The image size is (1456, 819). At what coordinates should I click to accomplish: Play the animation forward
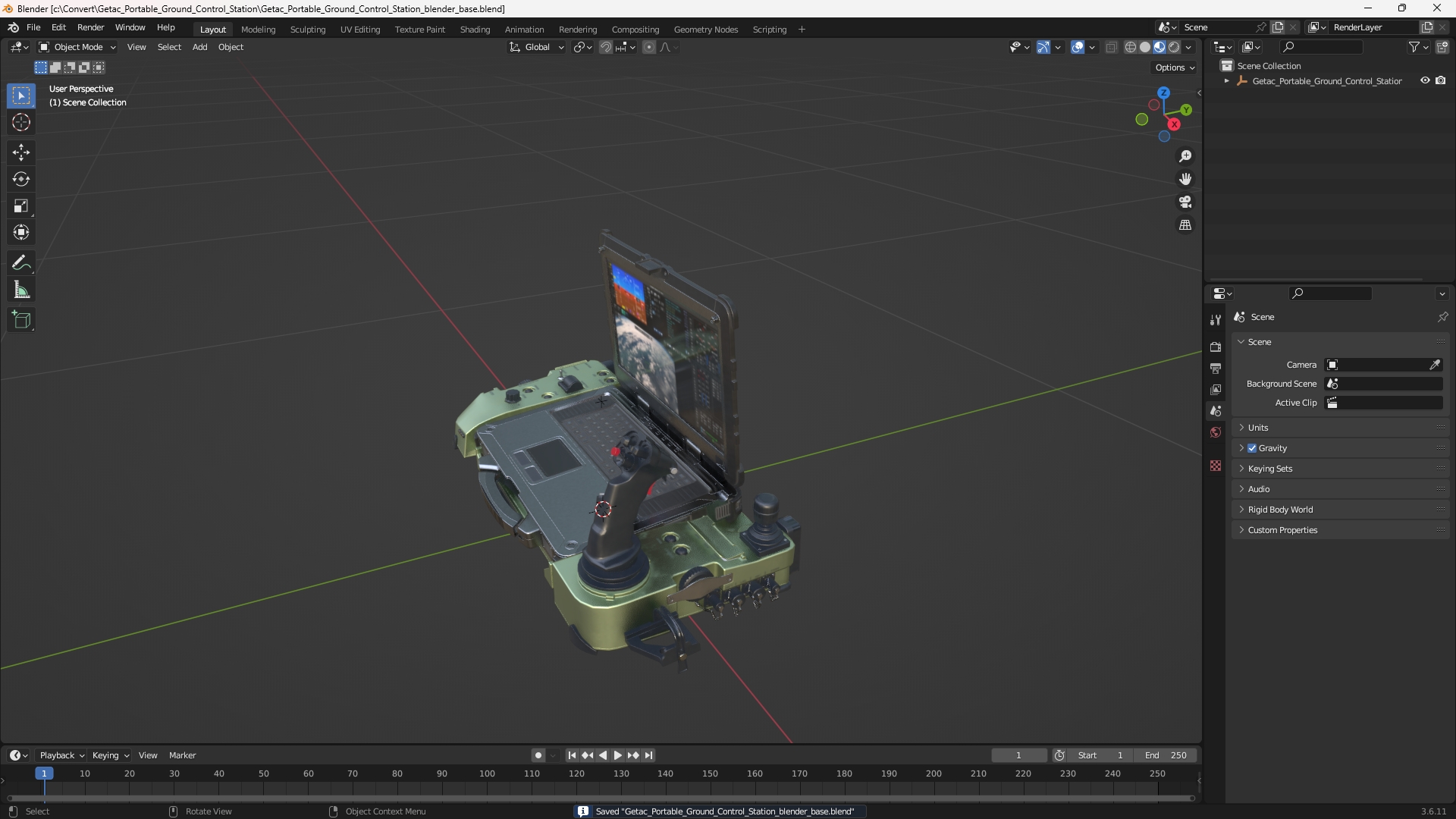point(617,755)
